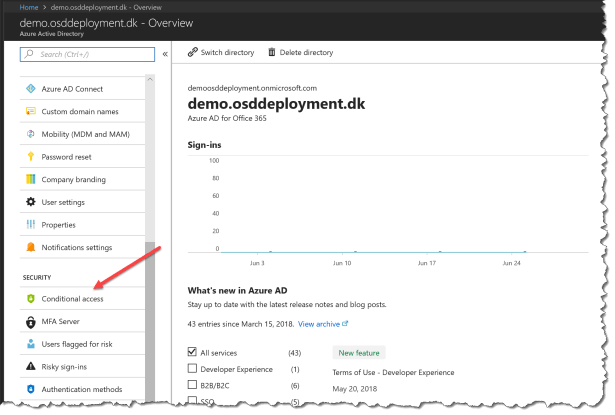
Task: Click Developer Experience count (1)
Action: (x=295, y=369)
